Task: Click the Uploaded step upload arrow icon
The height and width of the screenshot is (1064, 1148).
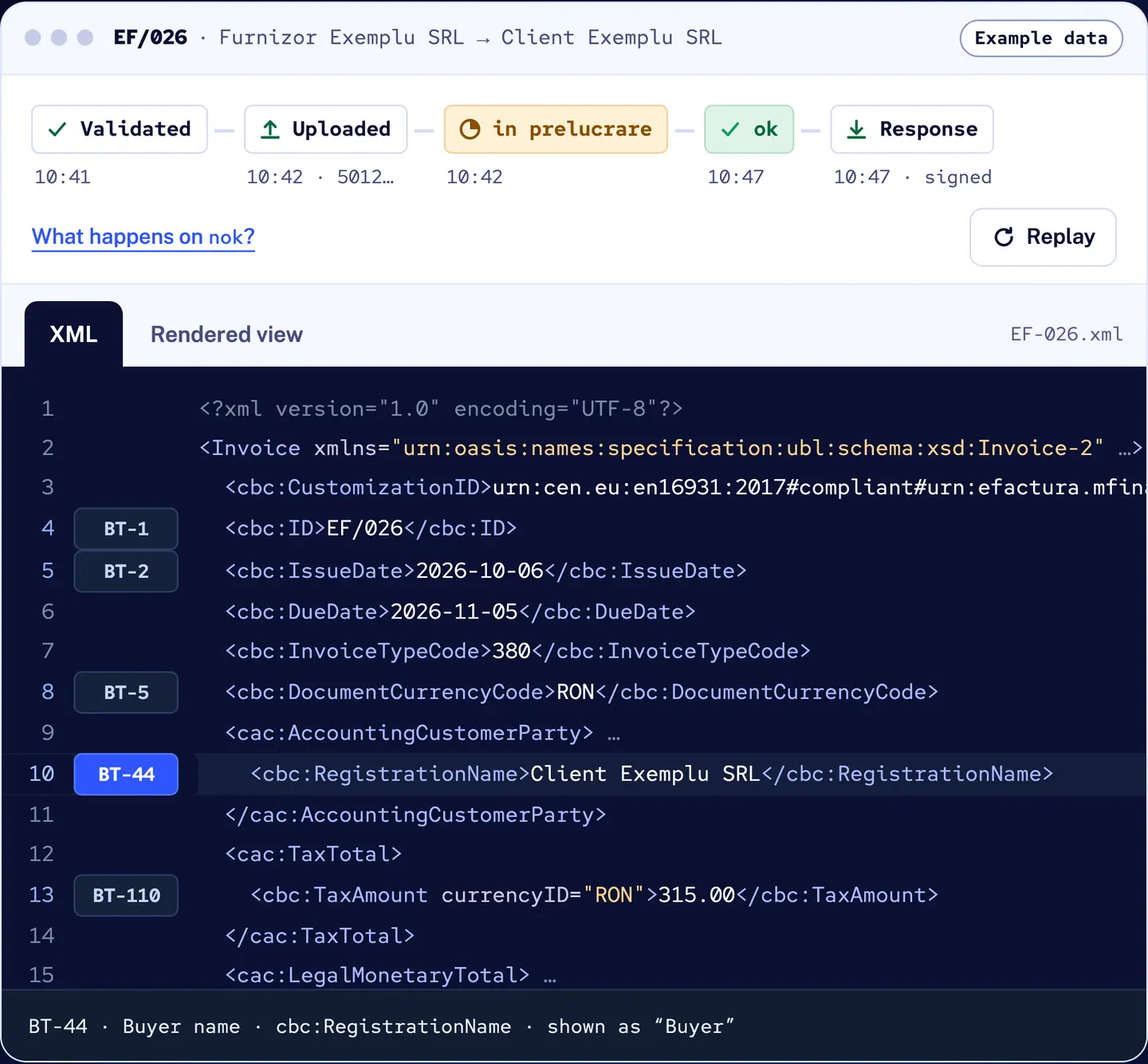Action: (270, 129)
